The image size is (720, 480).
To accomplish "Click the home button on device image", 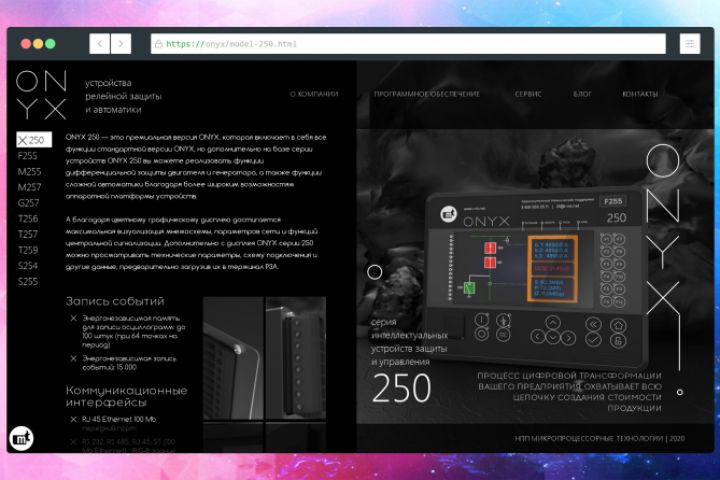I will click(618, 325).
